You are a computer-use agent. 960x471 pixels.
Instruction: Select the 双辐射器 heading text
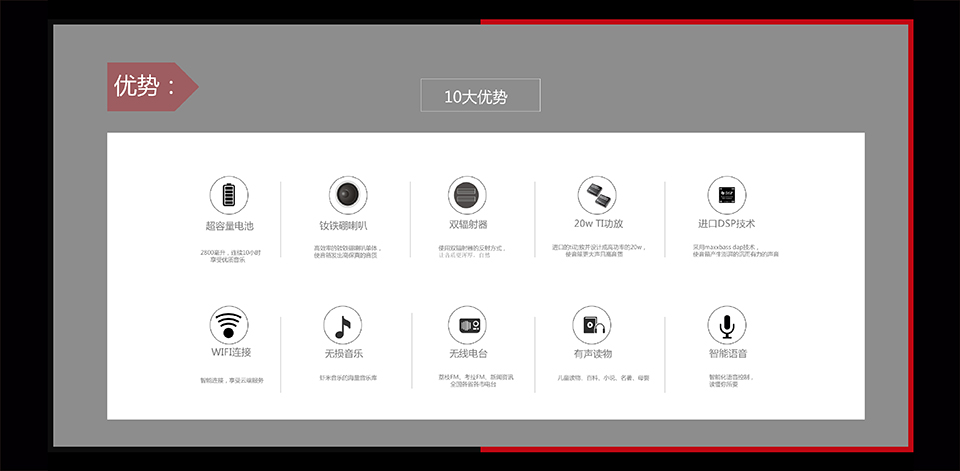pyautogui.click(x=468, y=225)
